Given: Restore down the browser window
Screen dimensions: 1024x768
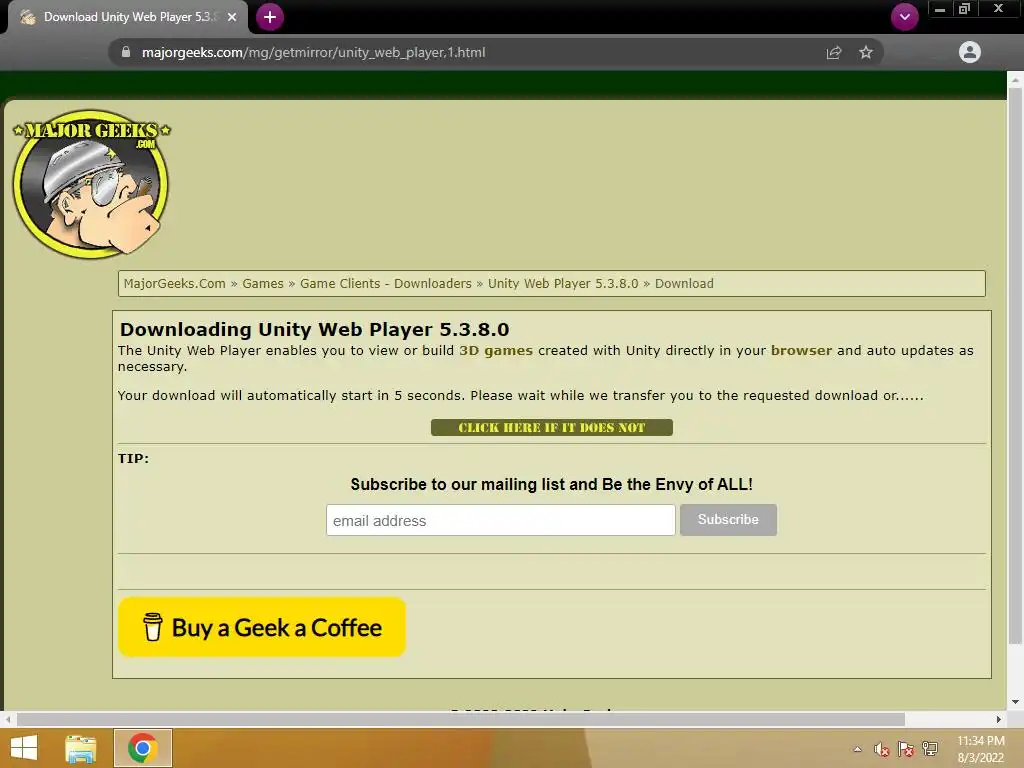Looking at the screenshot, I should pos(965,9).
